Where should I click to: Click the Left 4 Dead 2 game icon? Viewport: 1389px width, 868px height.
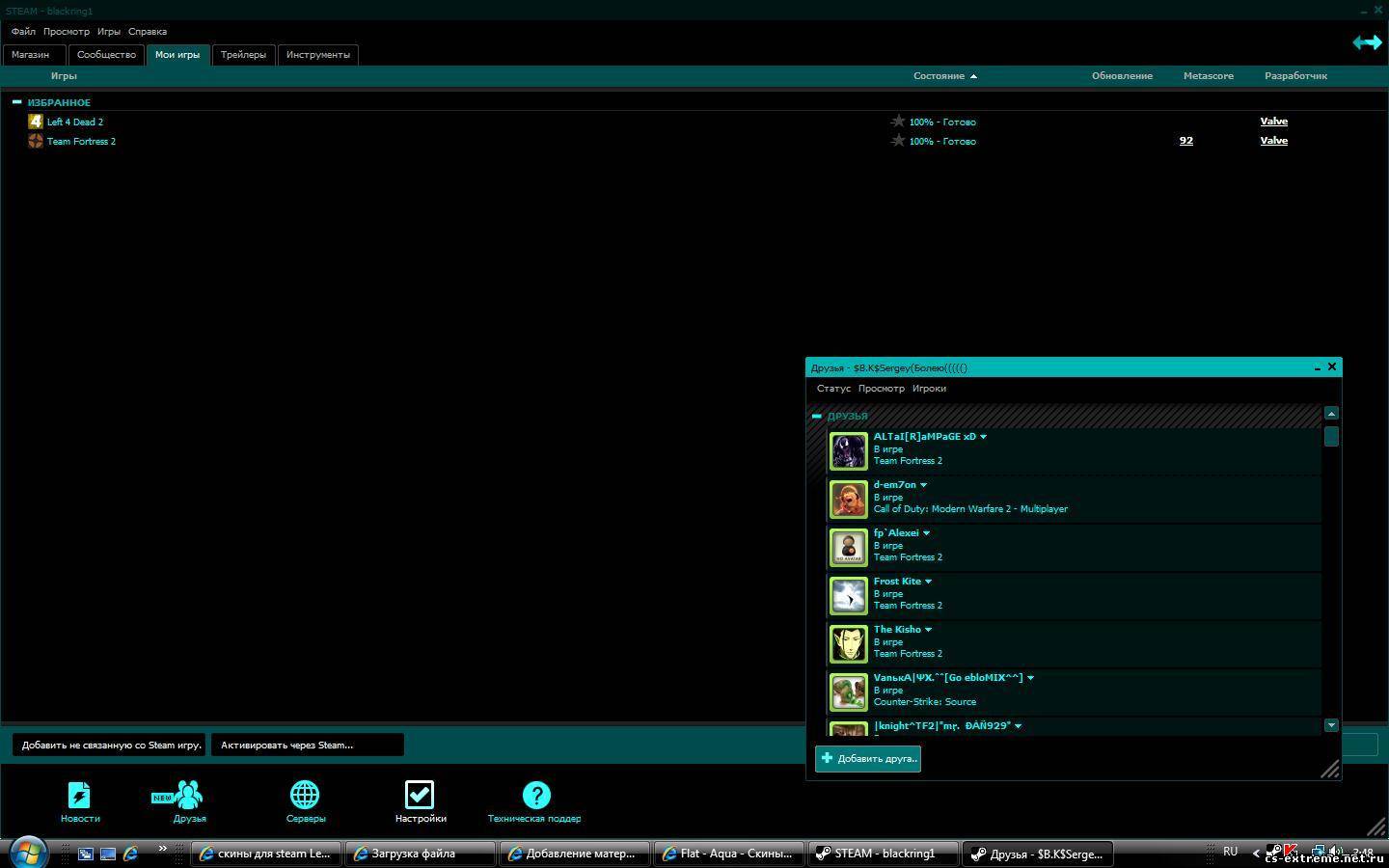click(x=36, y=122)
